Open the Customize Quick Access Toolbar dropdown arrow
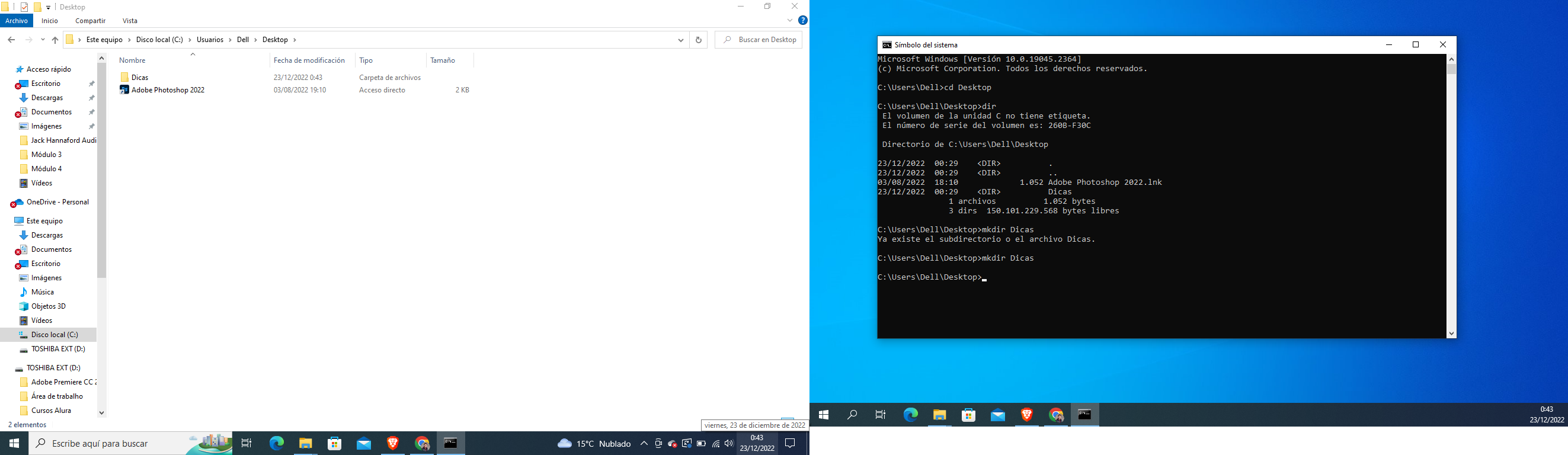 [48, 7]
